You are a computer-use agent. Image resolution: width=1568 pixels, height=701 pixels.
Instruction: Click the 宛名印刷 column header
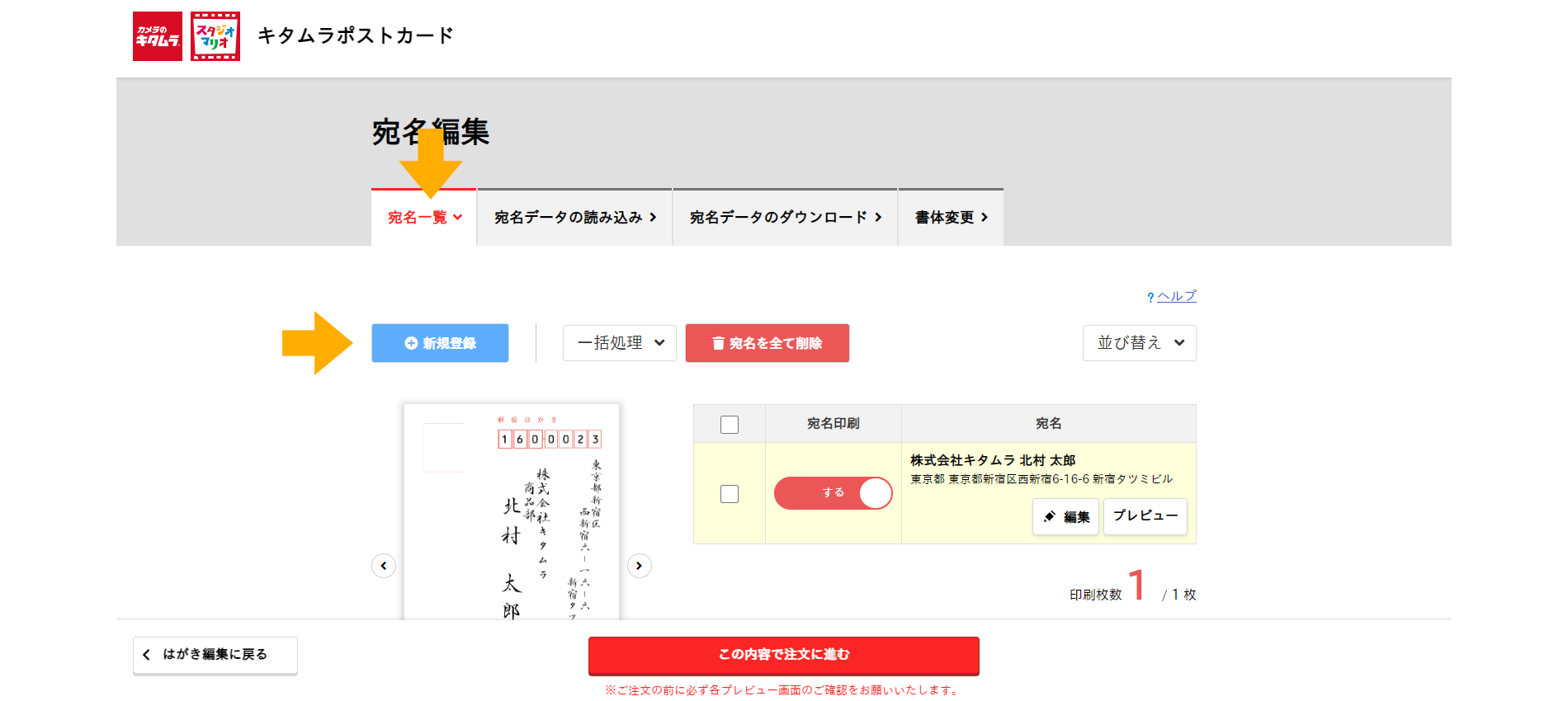click(x=834, y=423)
